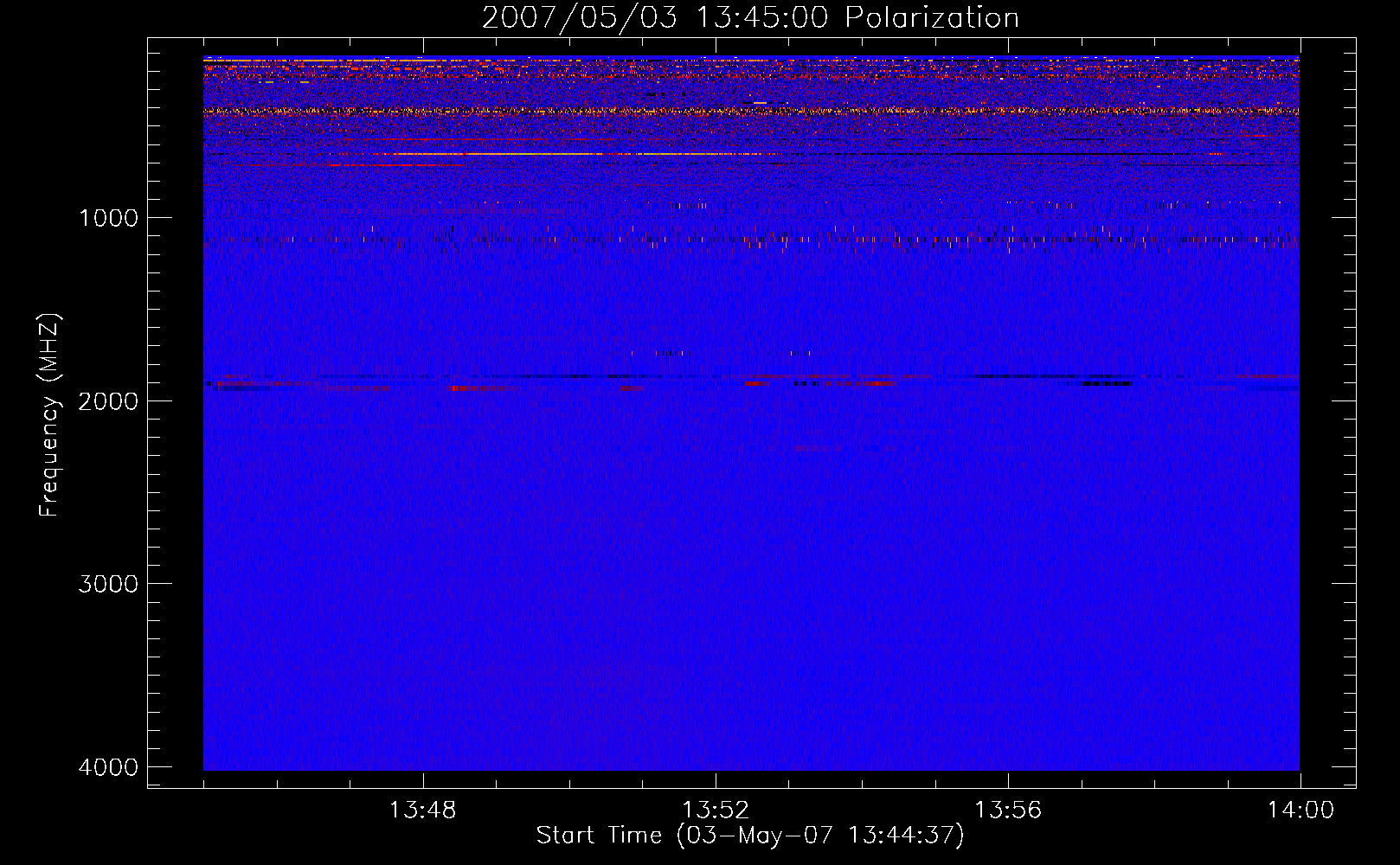
Task: Click the 'Frequency (MHZ)' axis label
Action: 49,415
